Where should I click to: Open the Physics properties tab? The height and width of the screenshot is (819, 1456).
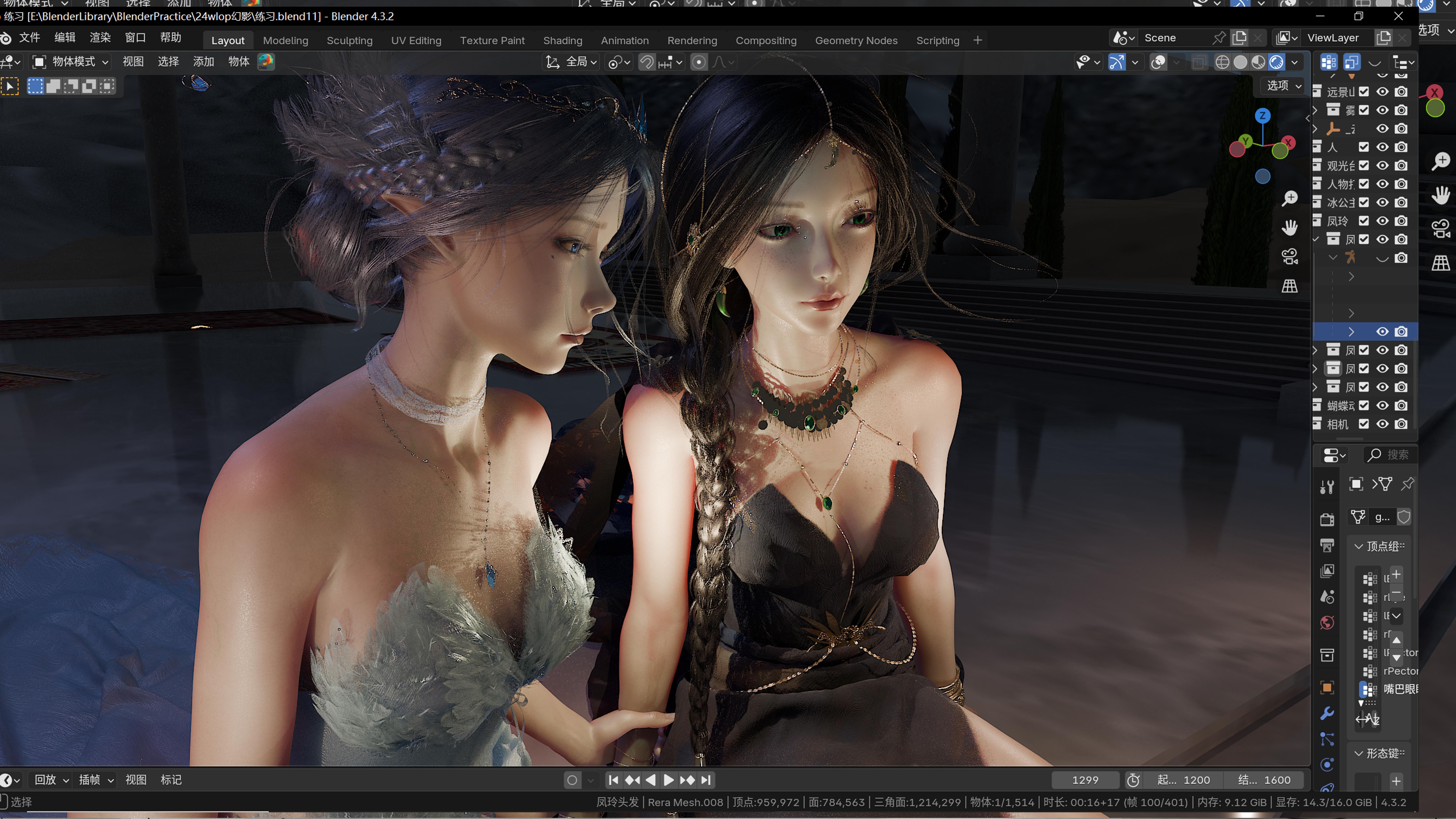(1327, 765)
